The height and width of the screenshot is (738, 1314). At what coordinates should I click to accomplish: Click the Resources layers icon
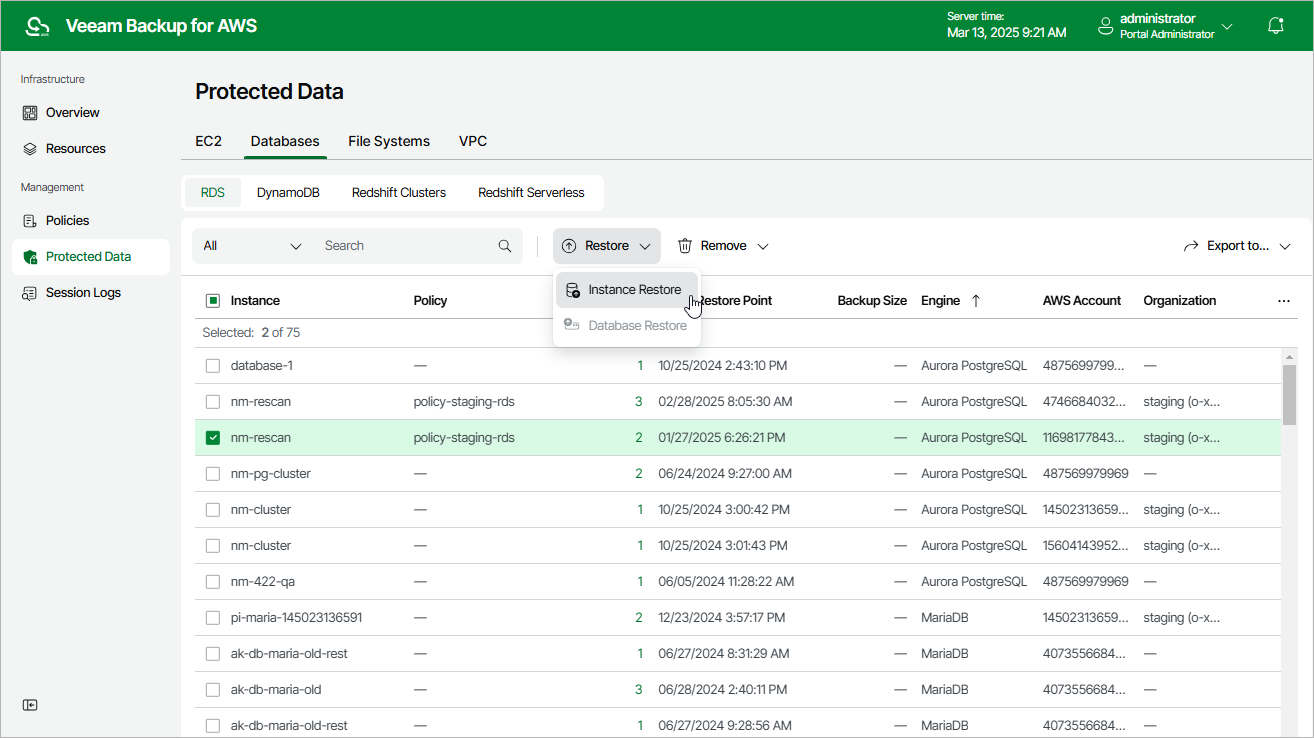pos(30,149)
